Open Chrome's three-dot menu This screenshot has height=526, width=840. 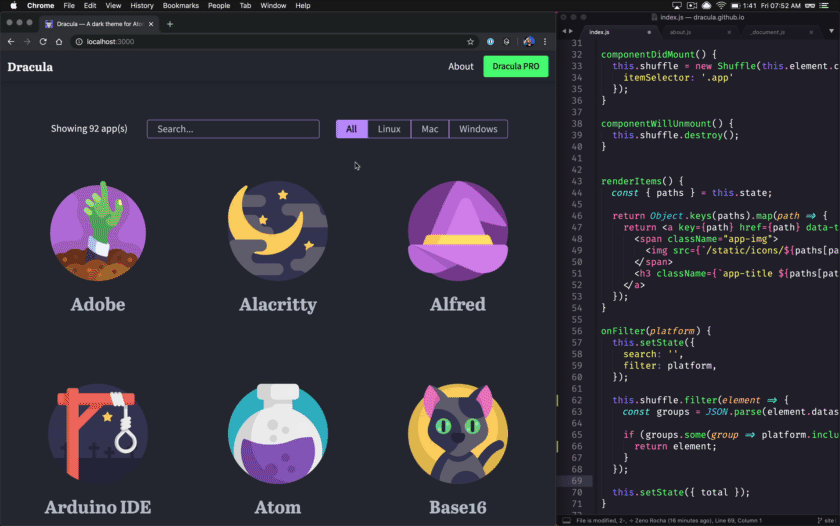[544, 42]
